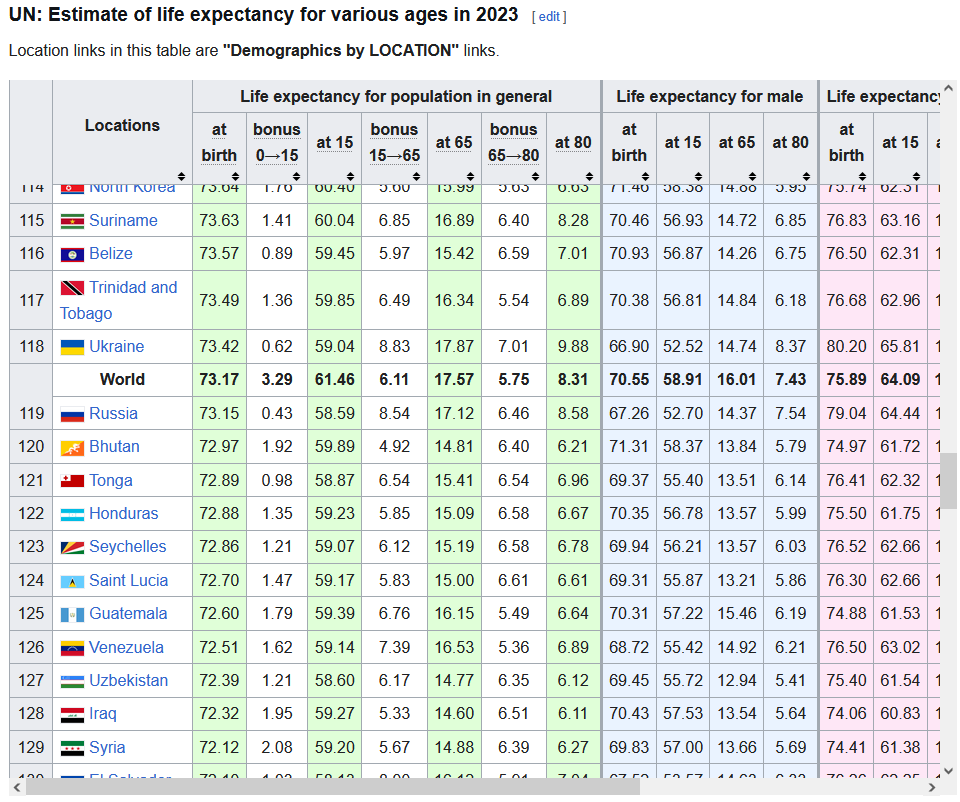Open Suriname demographics link

[x=123, y=220]
